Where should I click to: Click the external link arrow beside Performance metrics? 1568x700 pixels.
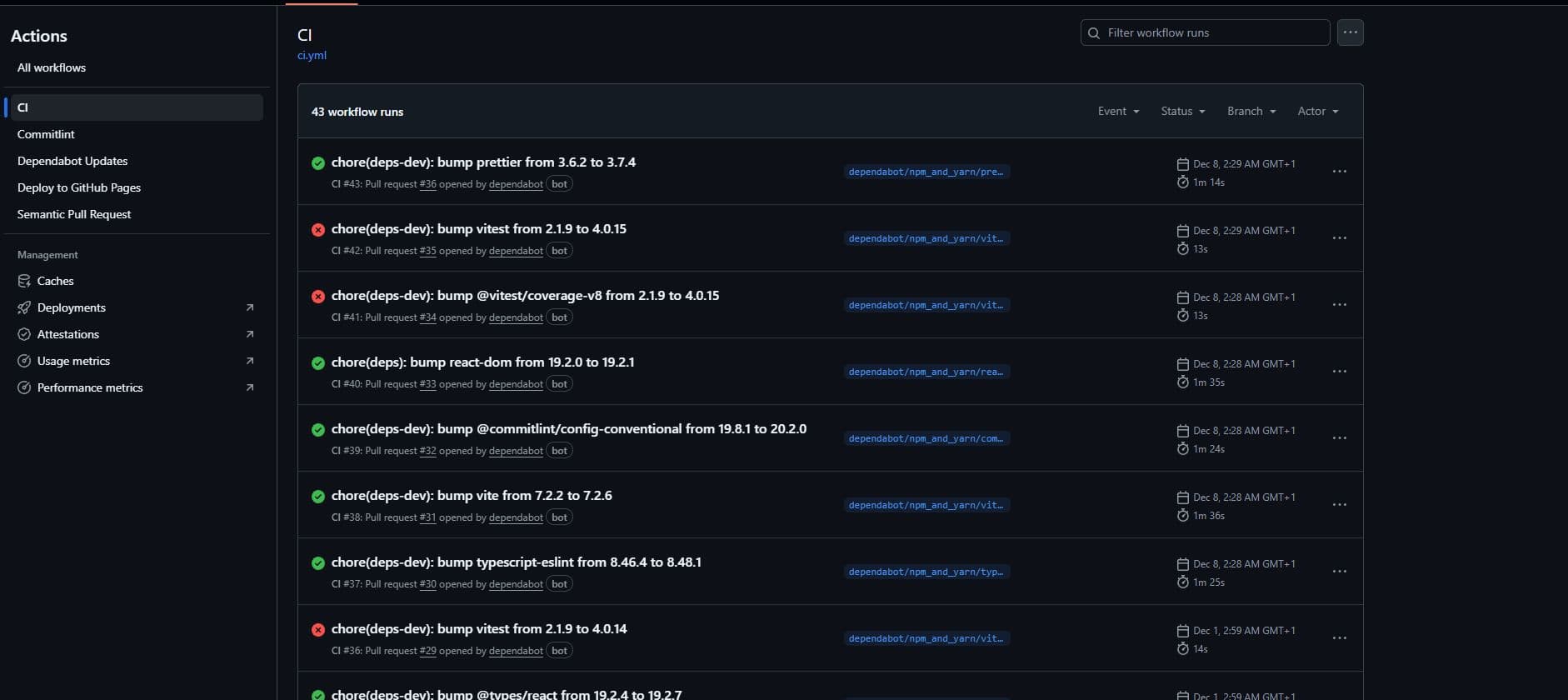(x=250, y=387)
